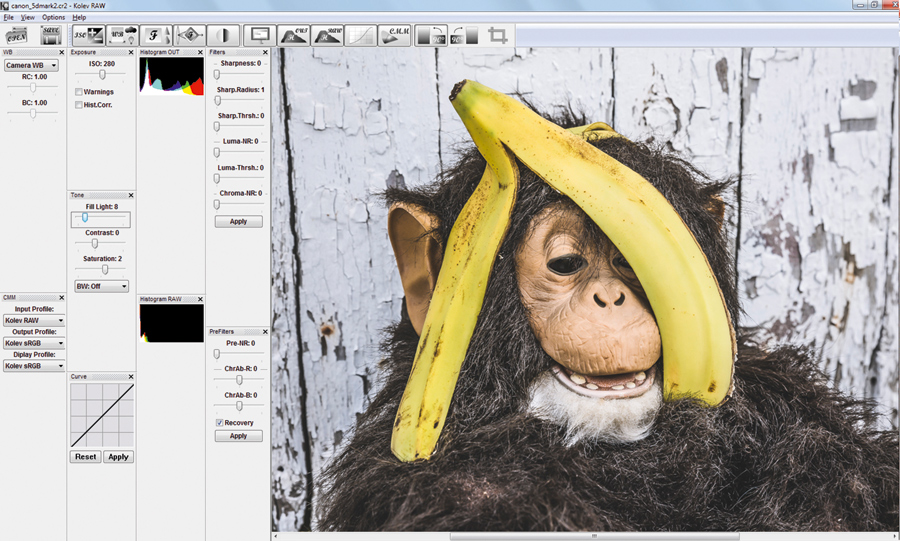The height and width of the screenshot is (541, 900).
Task: Uncheck the Recovery checkbox
Action: click(x=219, y=423)
